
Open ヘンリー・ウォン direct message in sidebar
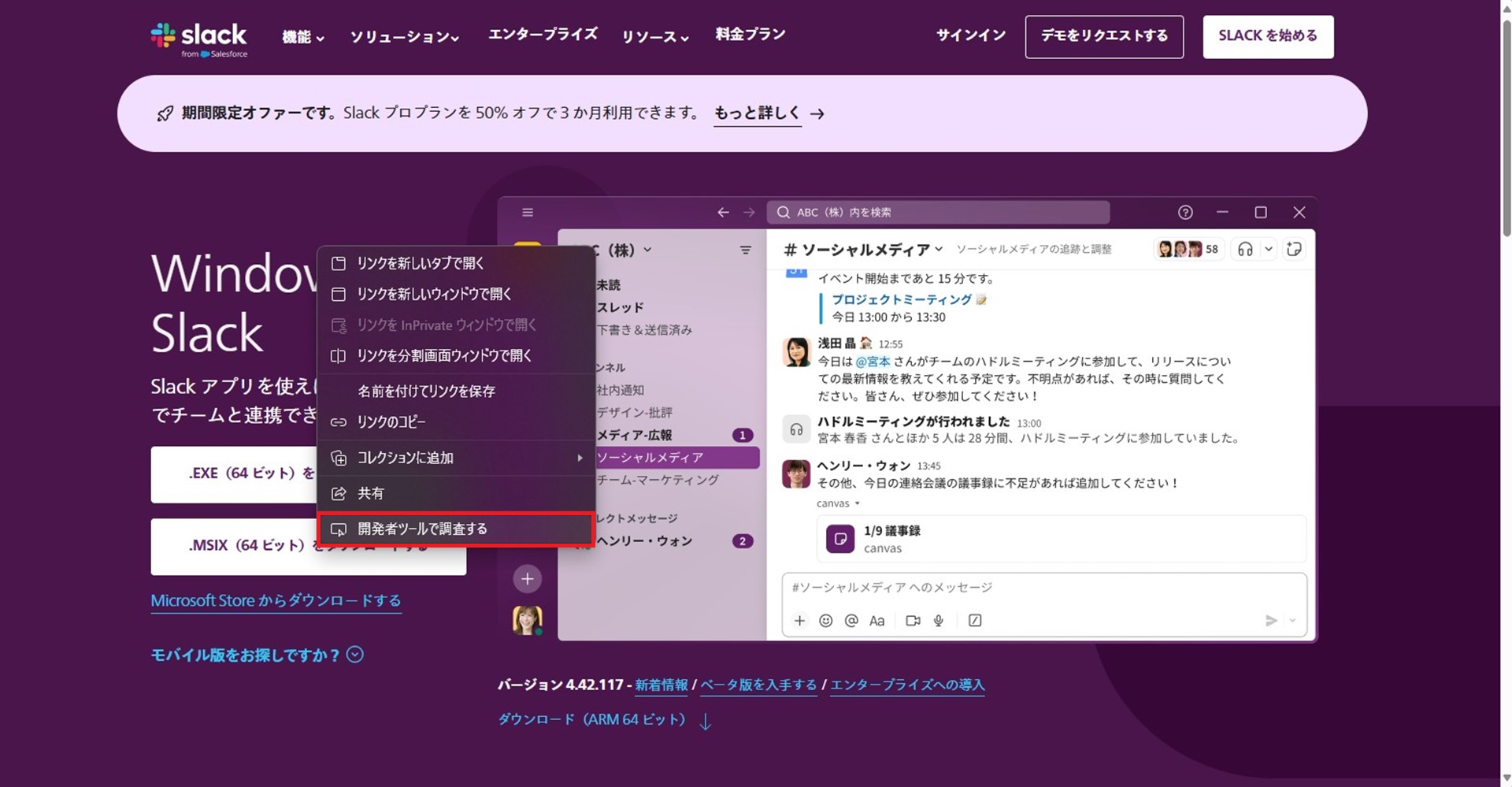644,541
